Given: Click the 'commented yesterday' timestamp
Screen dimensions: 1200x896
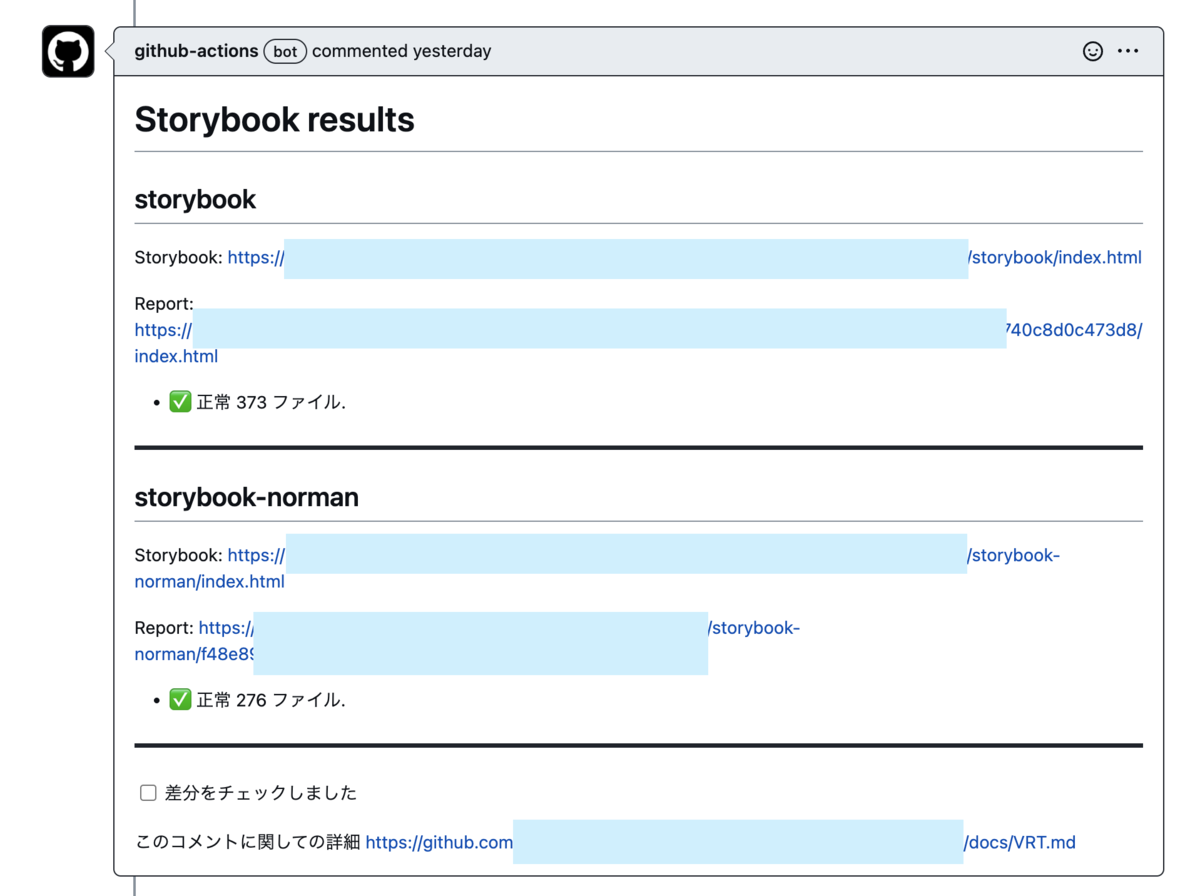Looking at the screenshot, I should pos(401,51).
